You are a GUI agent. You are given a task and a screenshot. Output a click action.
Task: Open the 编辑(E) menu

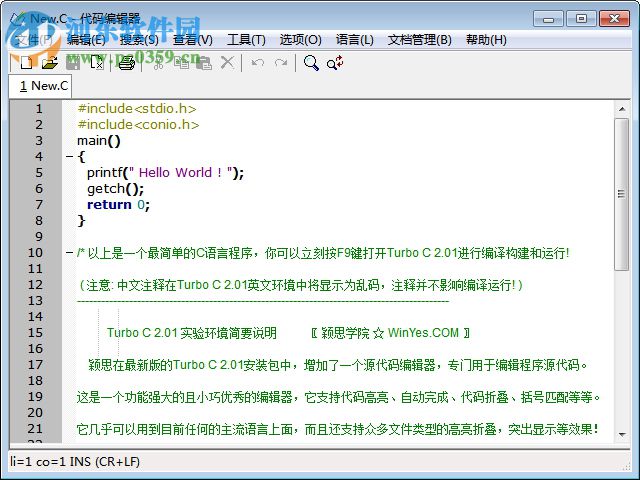pyautogui.click(x=86, y=40)
